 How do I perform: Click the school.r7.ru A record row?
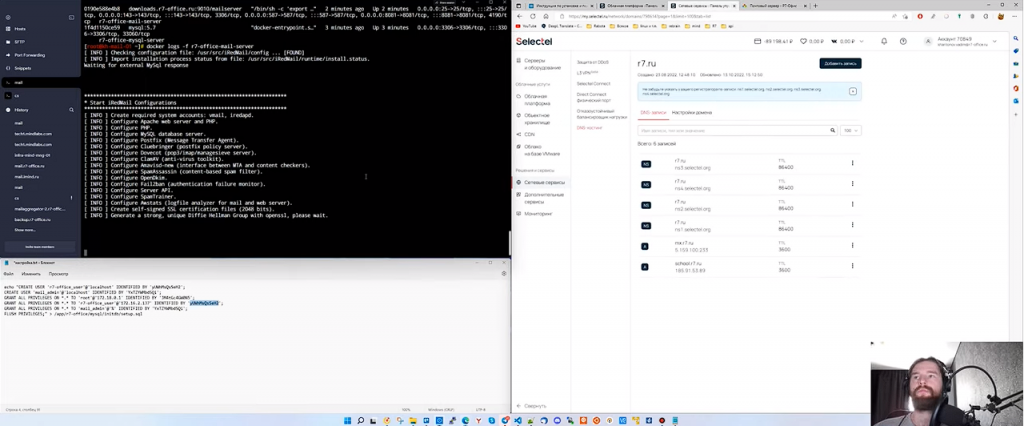pos(749,267)
